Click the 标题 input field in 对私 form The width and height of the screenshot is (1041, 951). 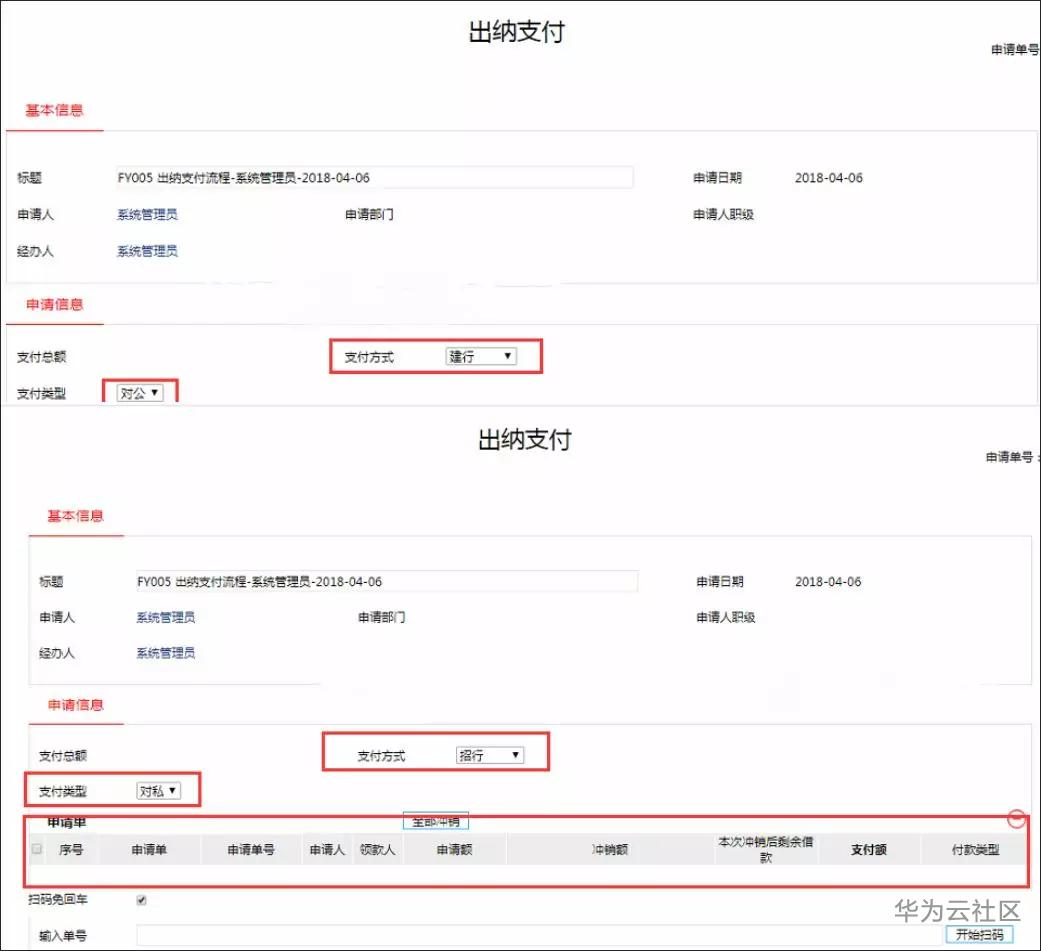(x=386, y=581)
